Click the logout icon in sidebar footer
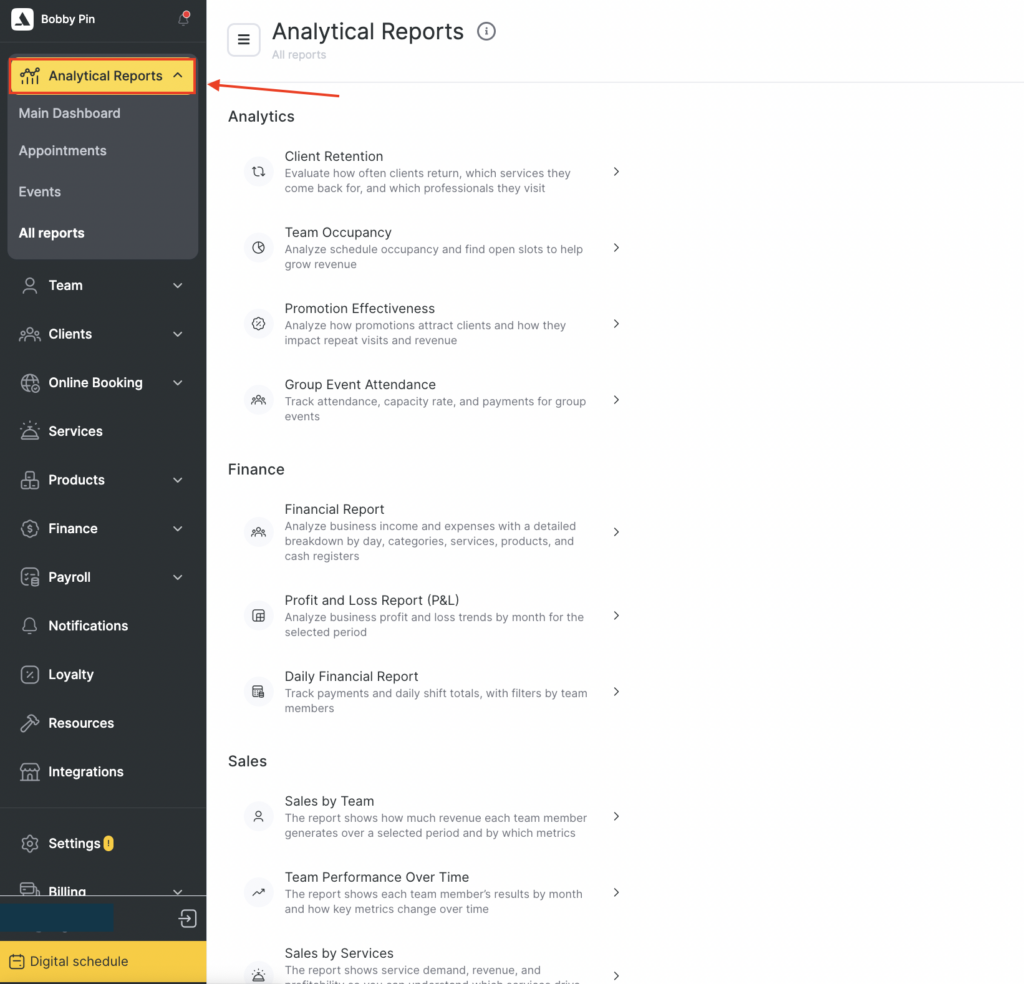 pyautogui.click(x=187, y=918)
